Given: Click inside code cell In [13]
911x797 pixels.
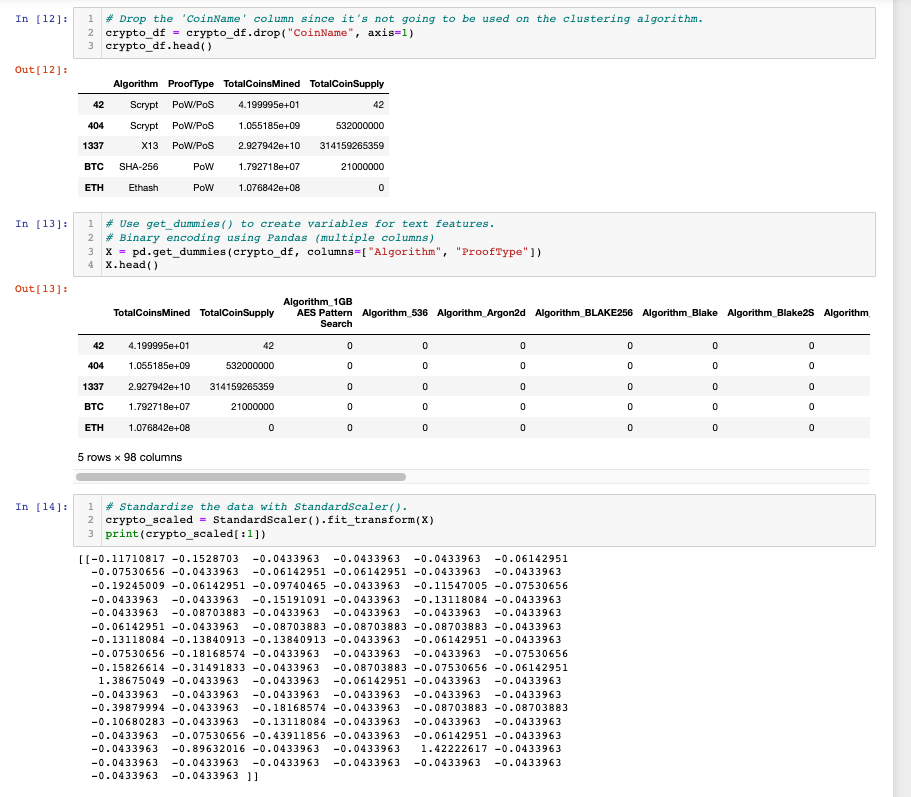Looking at the screenshot, I should tap(474, 245).
